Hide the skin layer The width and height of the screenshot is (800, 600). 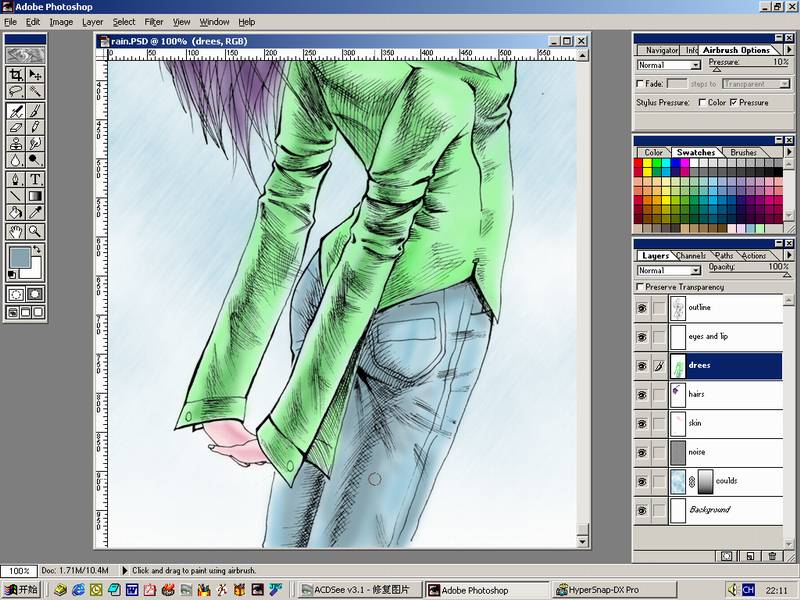coord(642,423)
